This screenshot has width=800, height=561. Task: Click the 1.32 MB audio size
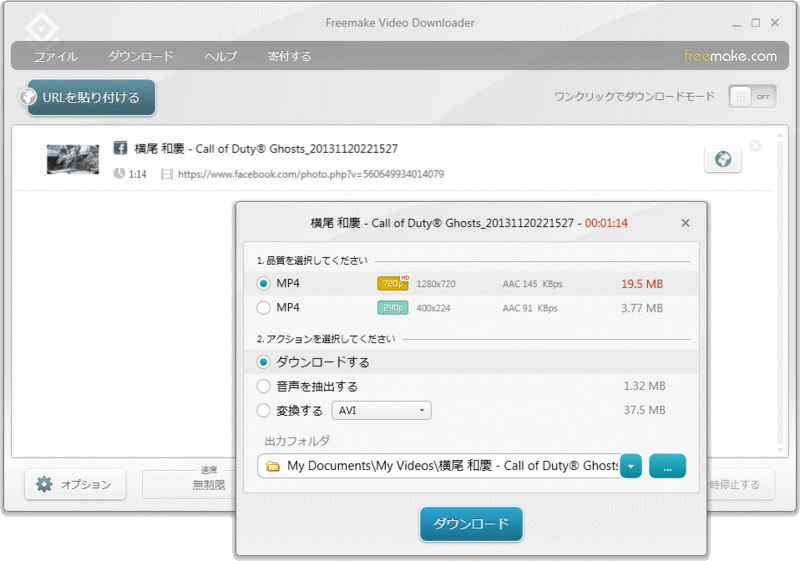644,386
